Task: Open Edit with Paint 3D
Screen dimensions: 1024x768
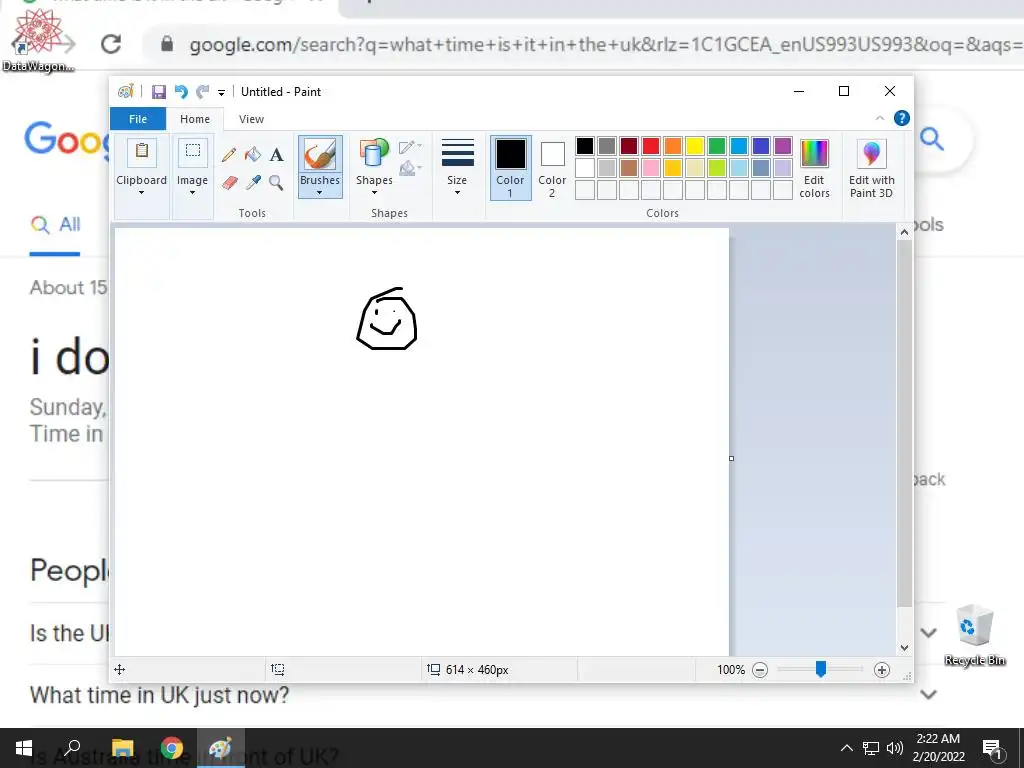Action: pos(871,168)
